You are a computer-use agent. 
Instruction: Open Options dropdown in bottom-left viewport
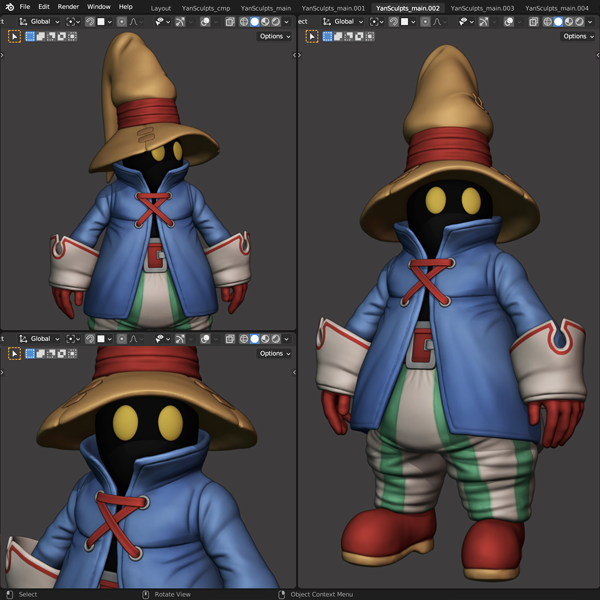275,354
